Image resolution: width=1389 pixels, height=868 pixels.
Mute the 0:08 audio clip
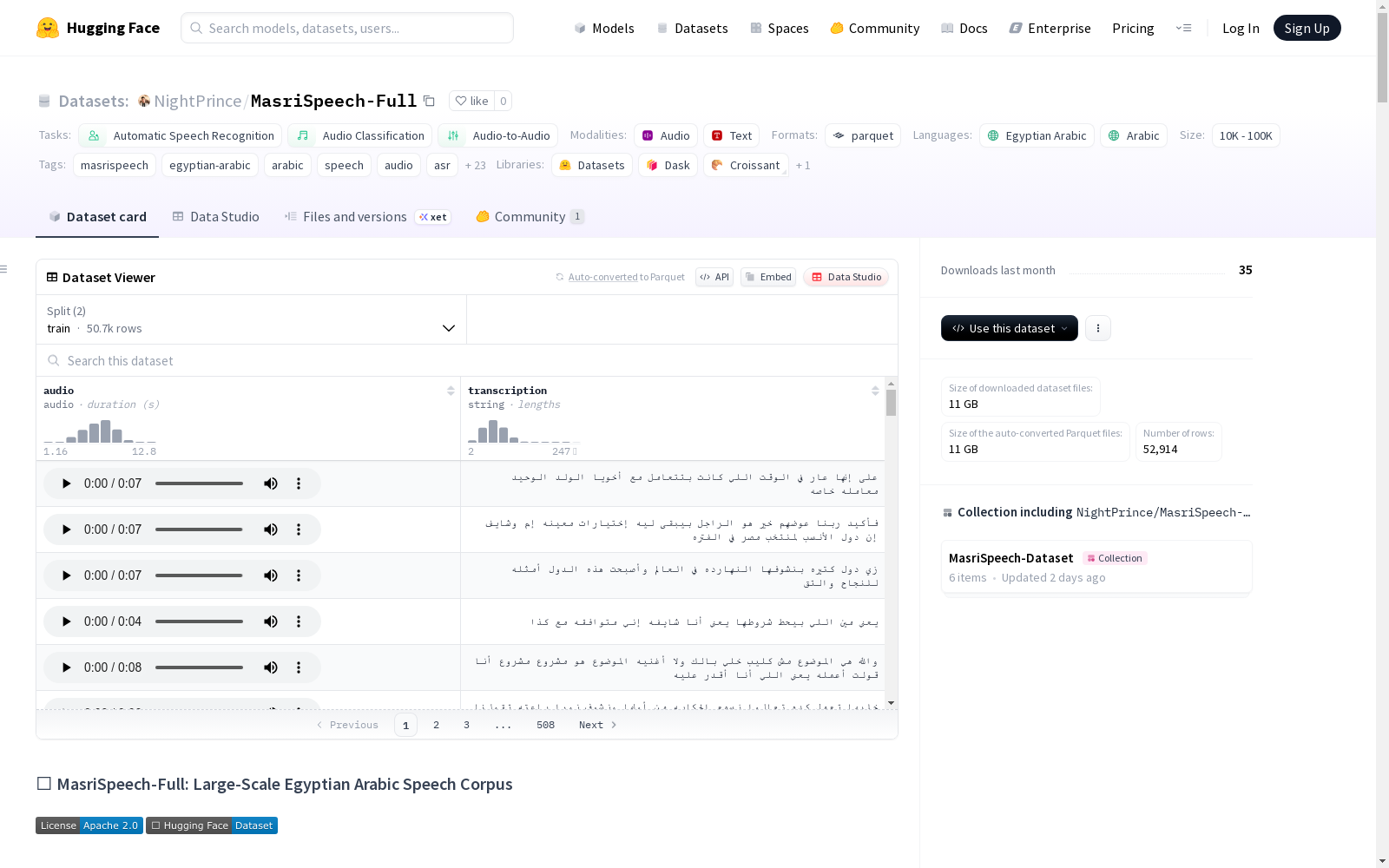click(271, 667)
